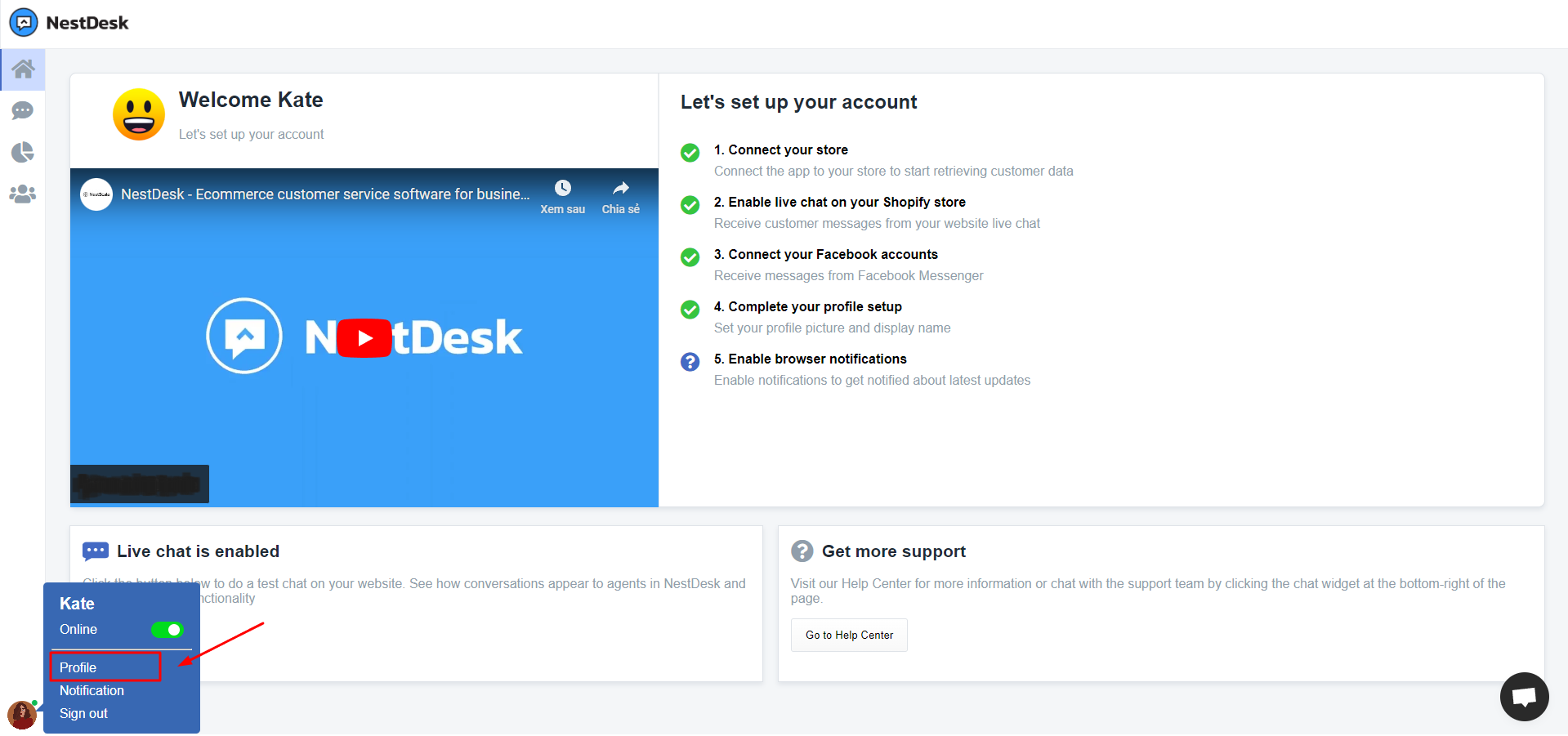
Task: Select Notification from the user menu
Action: coord(92,690)
